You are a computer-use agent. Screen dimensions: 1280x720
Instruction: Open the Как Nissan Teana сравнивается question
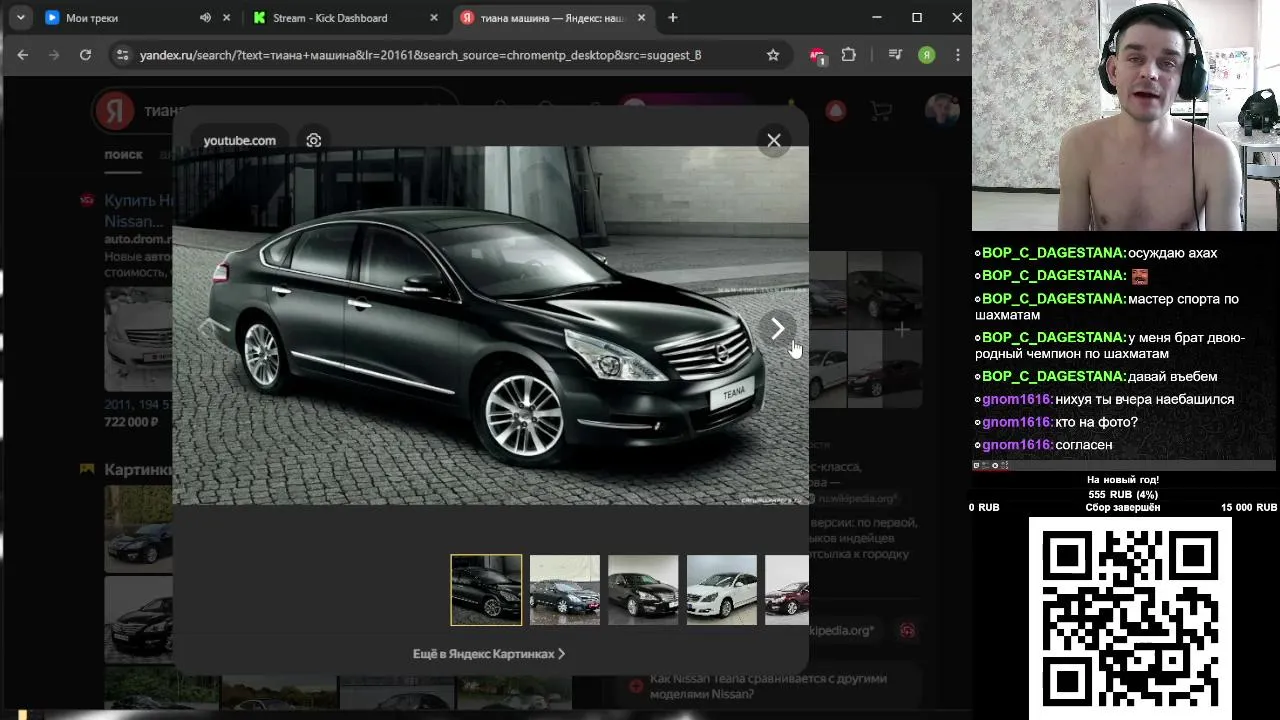click(x=768, y=686)
